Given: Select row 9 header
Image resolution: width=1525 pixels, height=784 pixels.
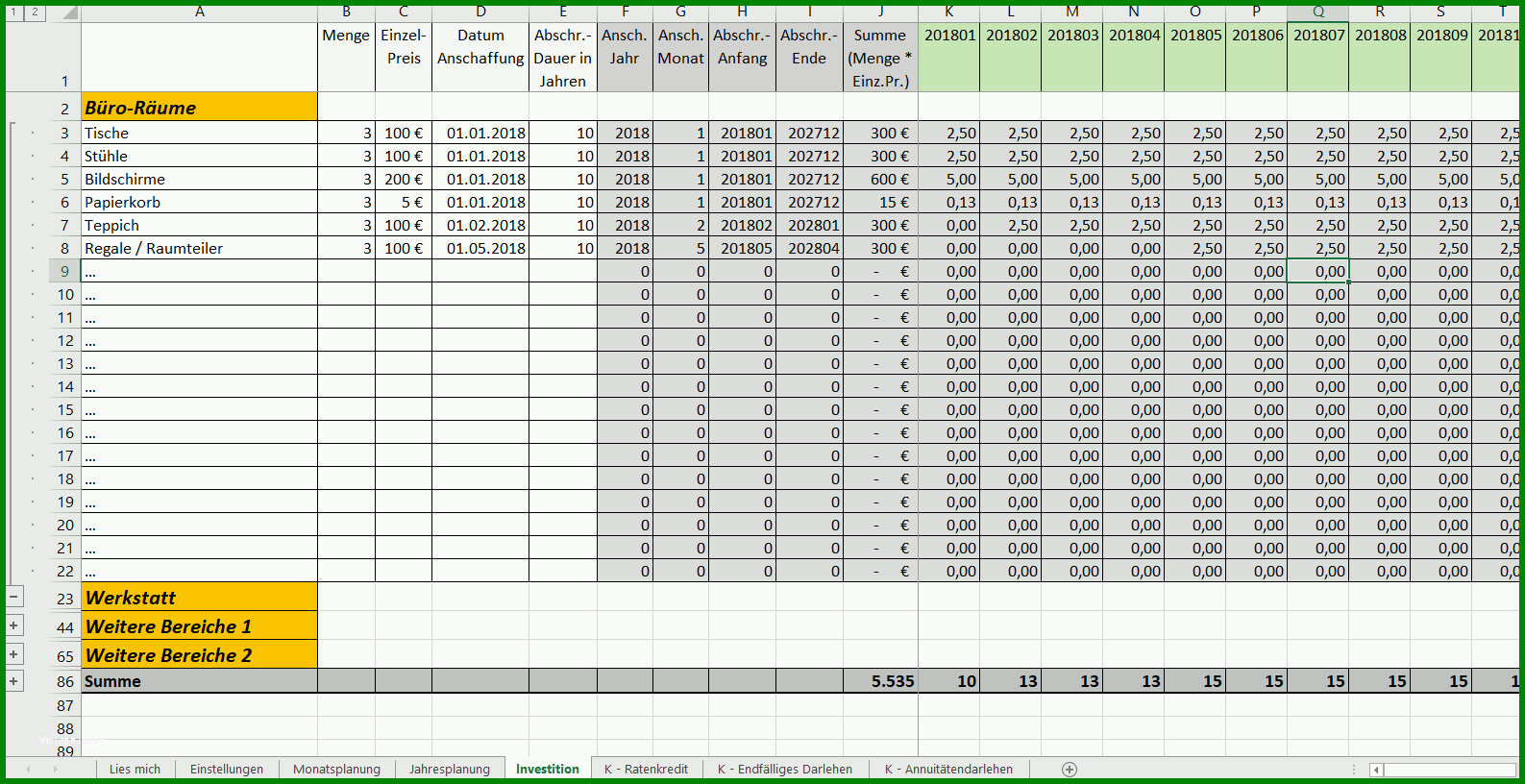Looking at the screenshot, I should tap(64, 271).
